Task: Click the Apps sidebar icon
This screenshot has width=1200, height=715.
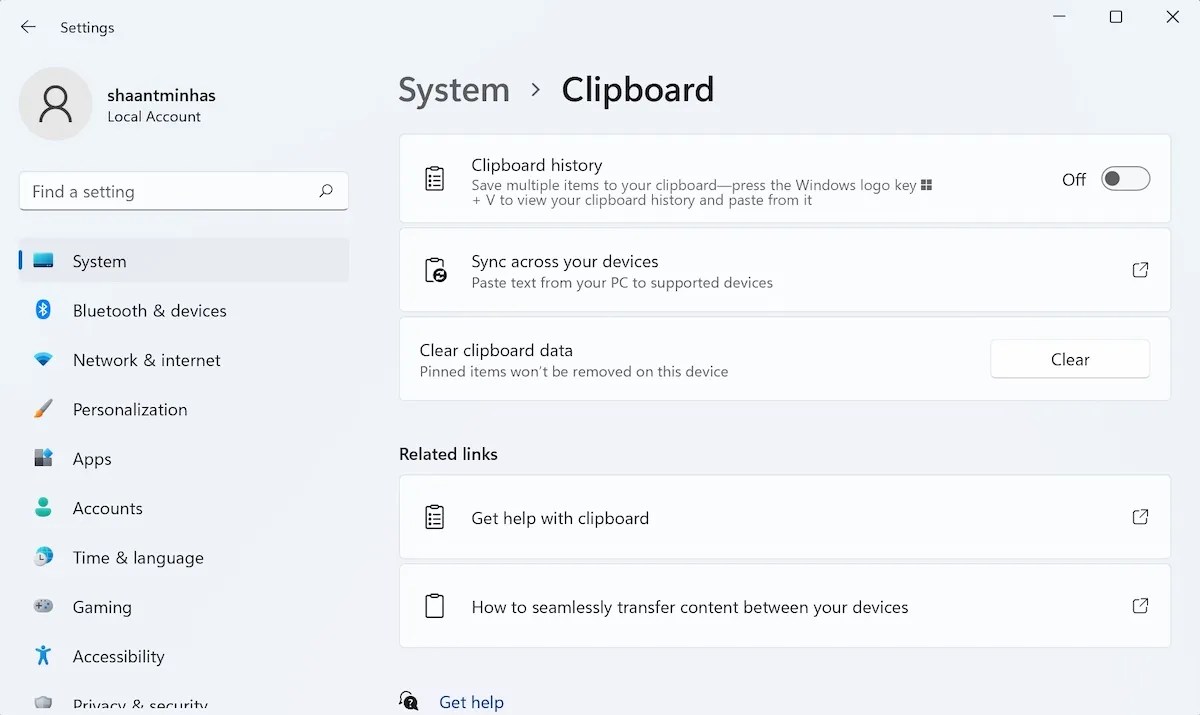Action: [x=42, y=458]
